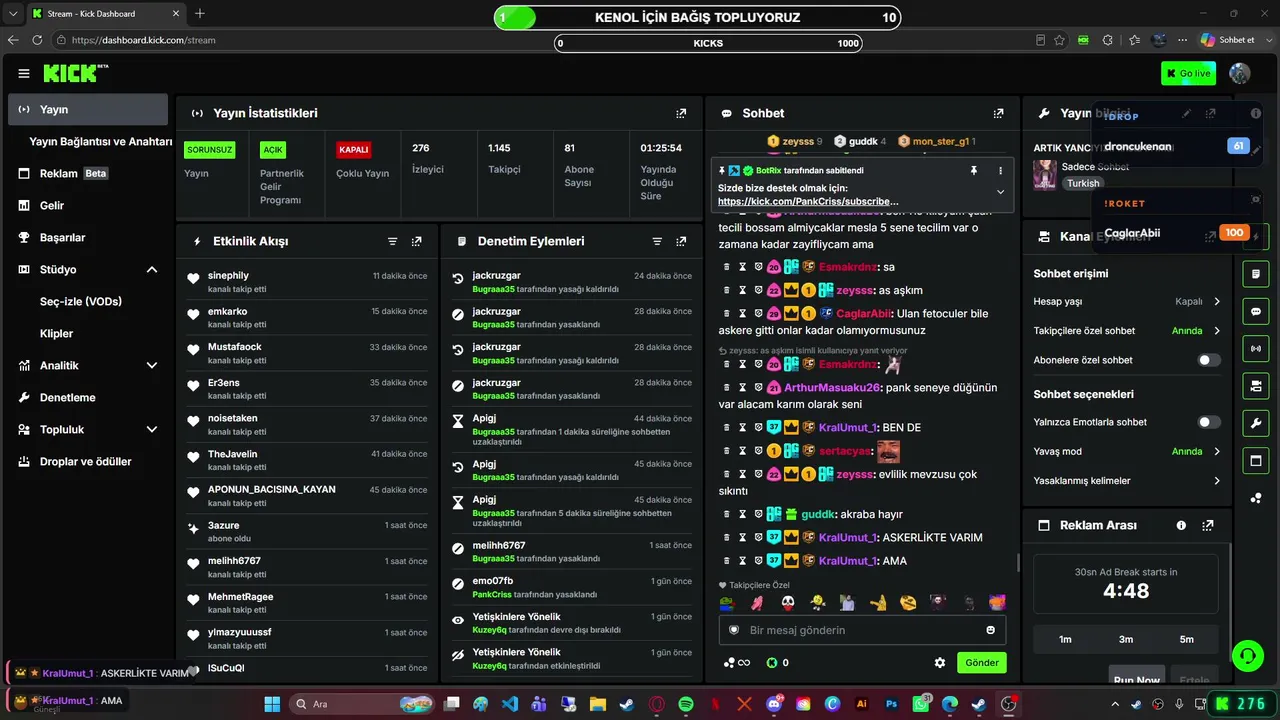
Task: Open Hesap yaşı setting
Action: pyautogui.click(x=1127, y=301)
